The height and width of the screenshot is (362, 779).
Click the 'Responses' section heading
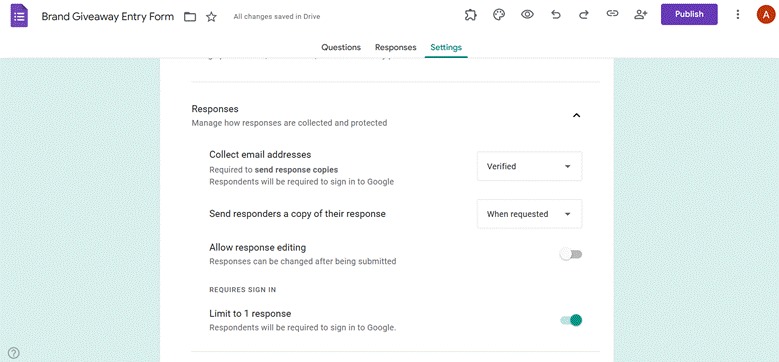215,109
